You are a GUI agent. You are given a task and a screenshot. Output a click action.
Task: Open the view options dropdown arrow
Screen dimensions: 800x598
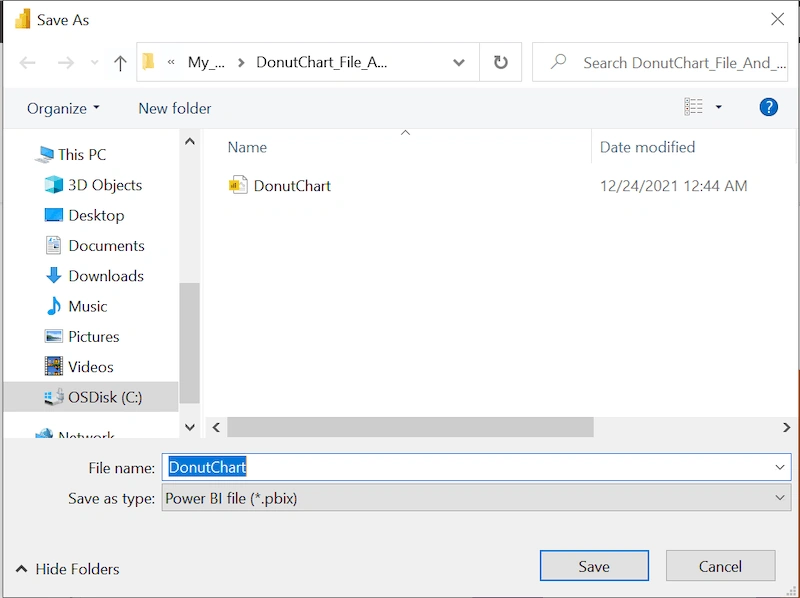[718, 107]
